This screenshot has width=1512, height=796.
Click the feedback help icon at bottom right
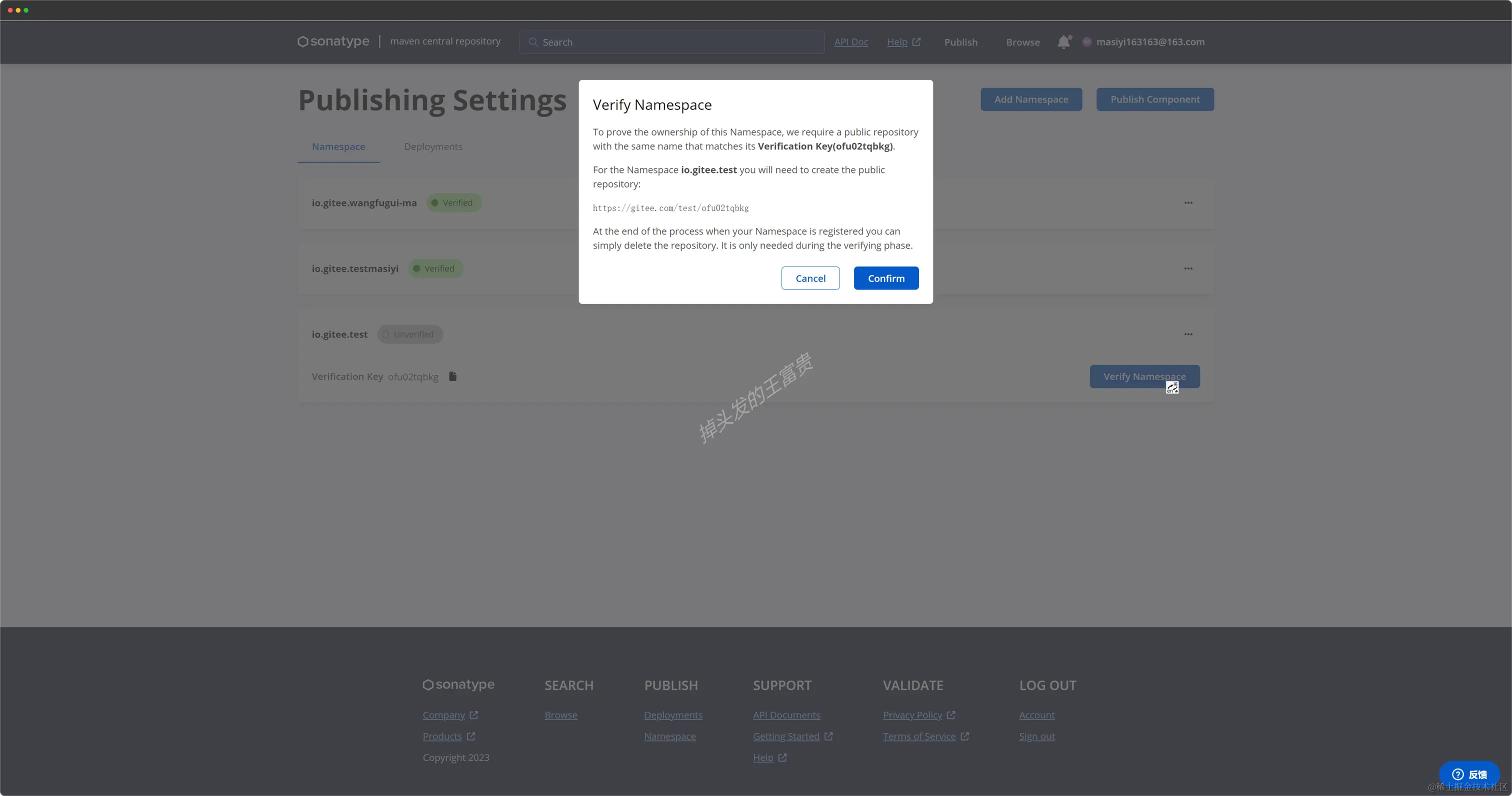[1458, 773]
